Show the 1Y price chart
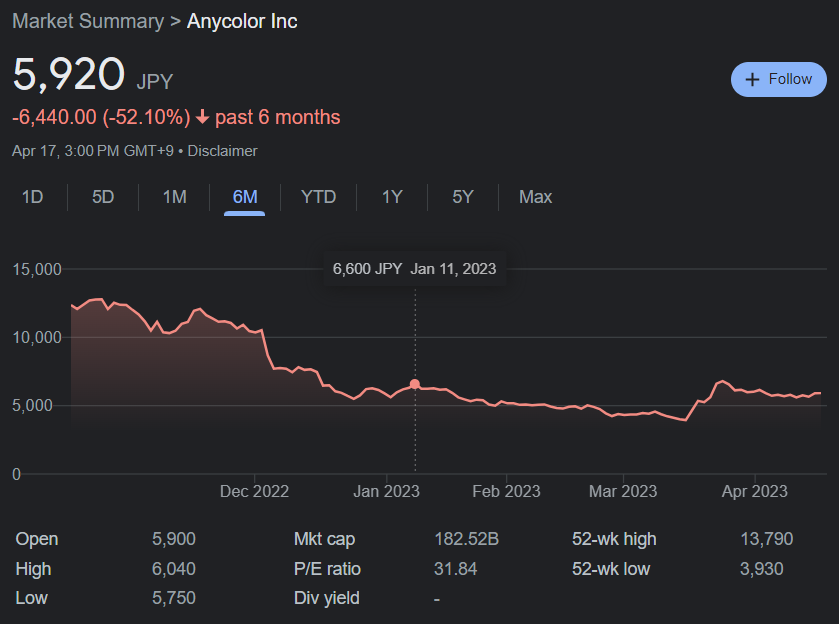The height and width of the screenshot is (624, 839). 392,197
